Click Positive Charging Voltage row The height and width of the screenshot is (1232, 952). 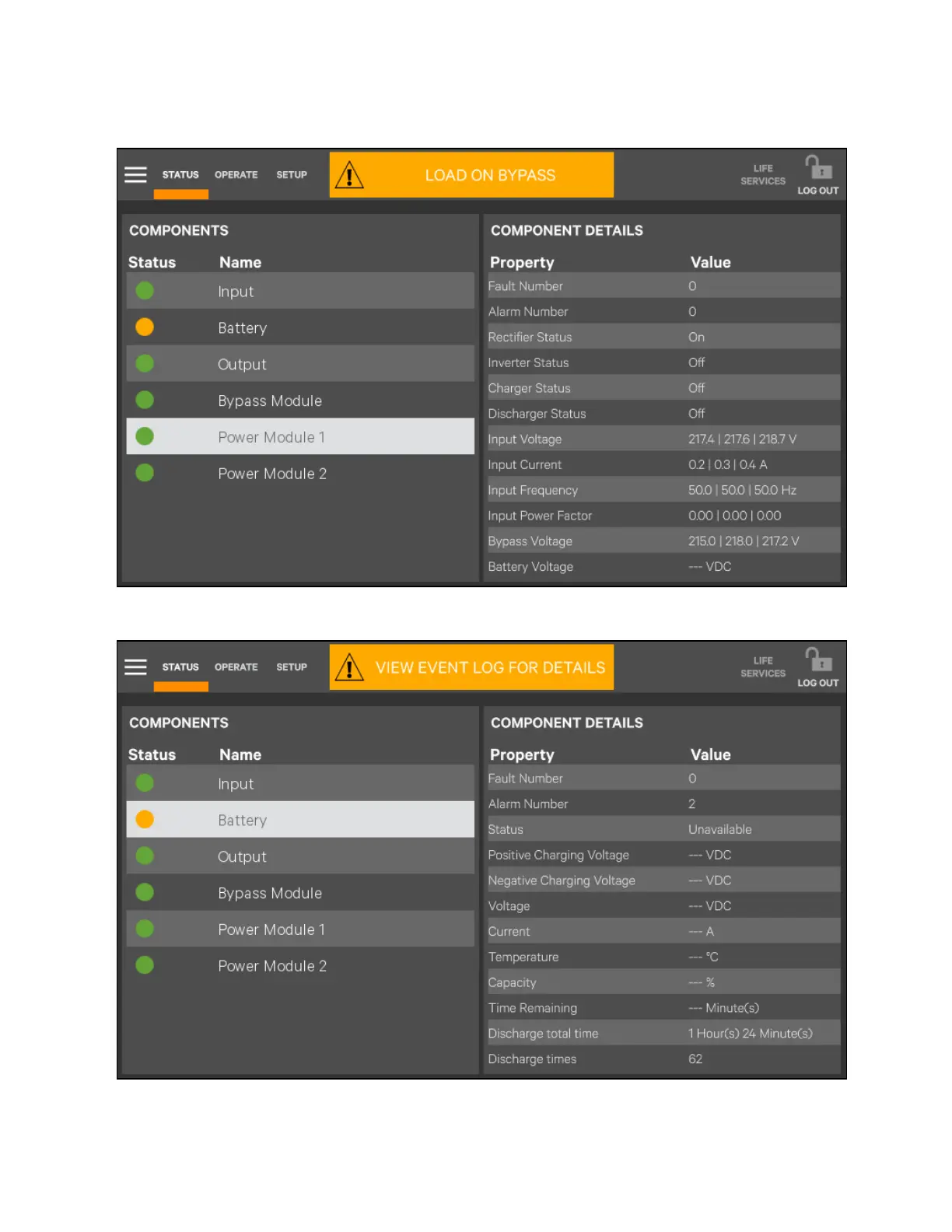663,855
